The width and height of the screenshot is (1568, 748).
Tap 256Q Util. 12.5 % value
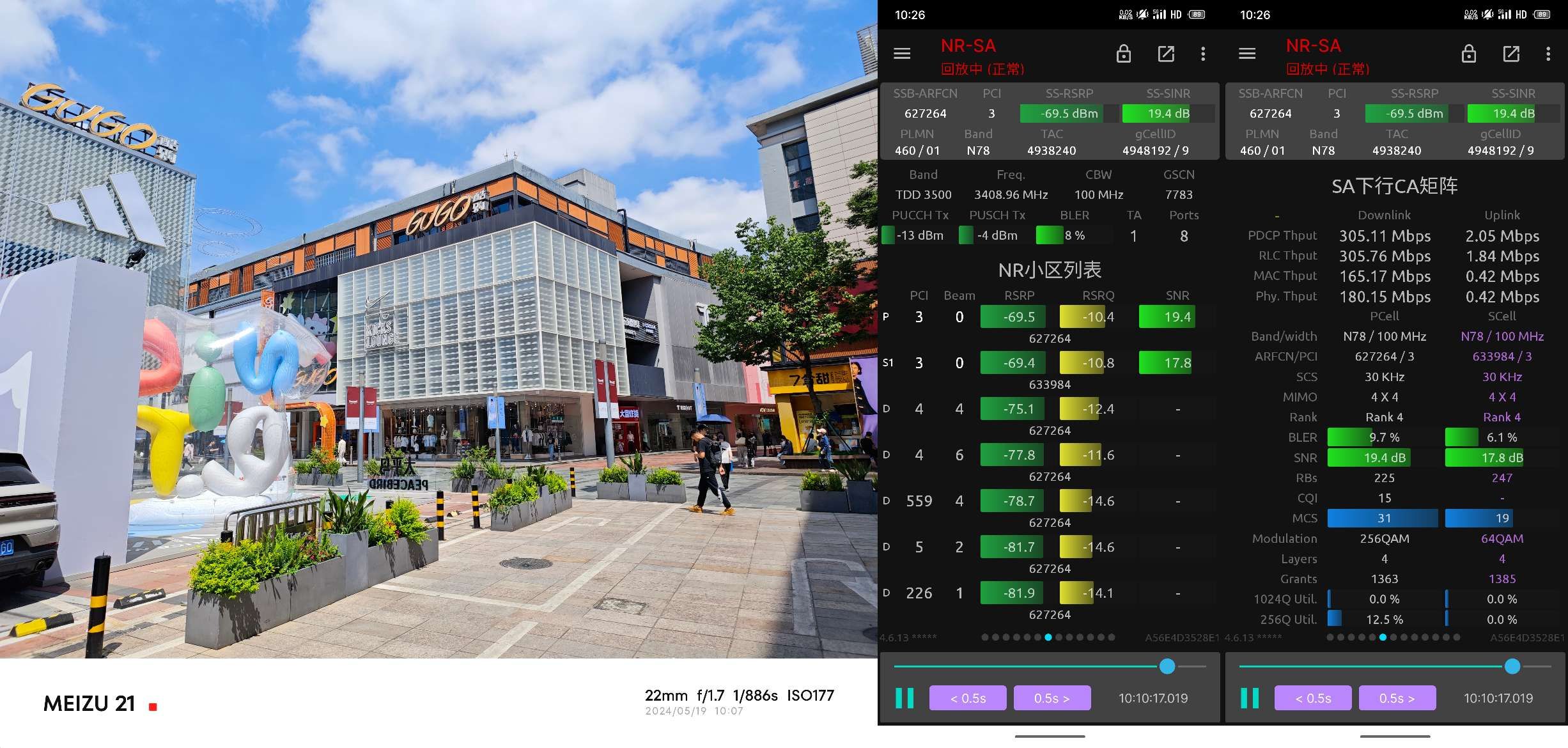(x=1385, y=619)
